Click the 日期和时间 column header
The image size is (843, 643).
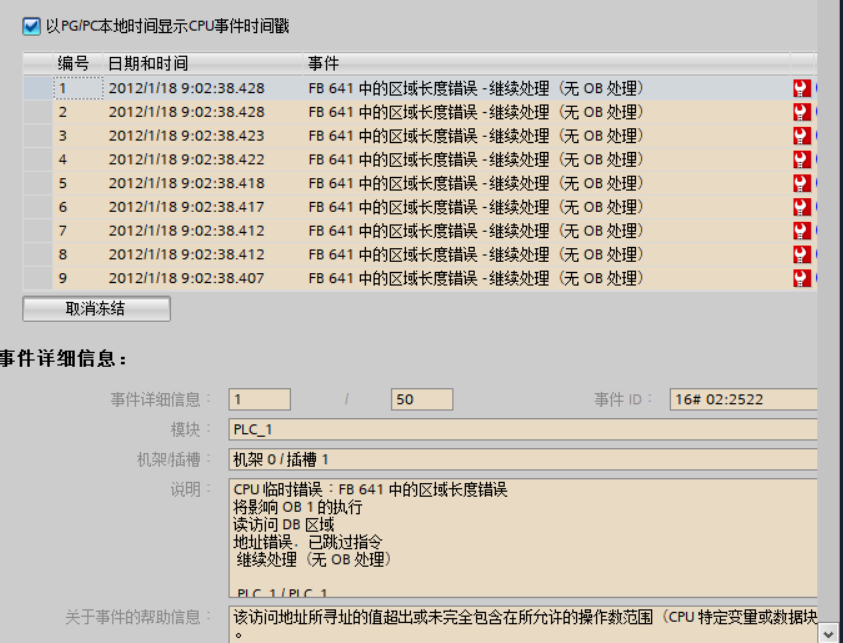click(x=148, y=64)
